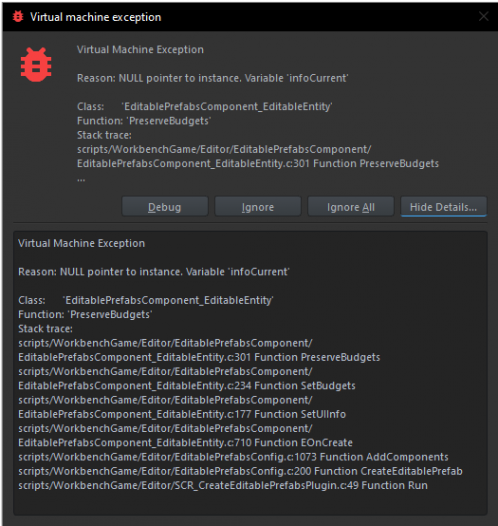Viewport: 498px width, 526px height.
Task: Select the Reason line in the top summary
Action: coord(213,78)
